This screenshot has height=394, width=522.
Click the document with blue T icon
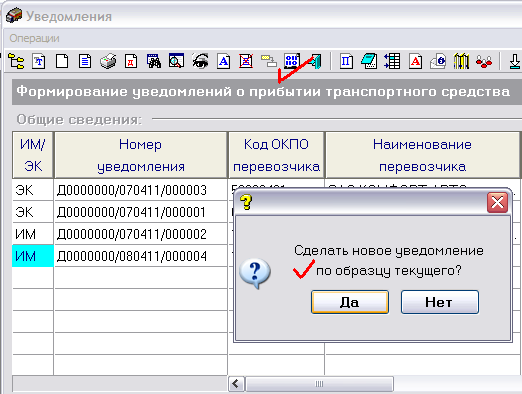point(39,61)
